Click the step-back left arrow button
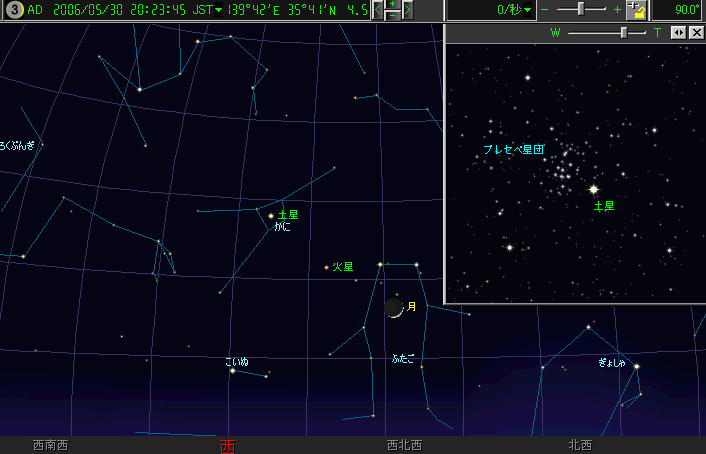 [x=377, y=10]
